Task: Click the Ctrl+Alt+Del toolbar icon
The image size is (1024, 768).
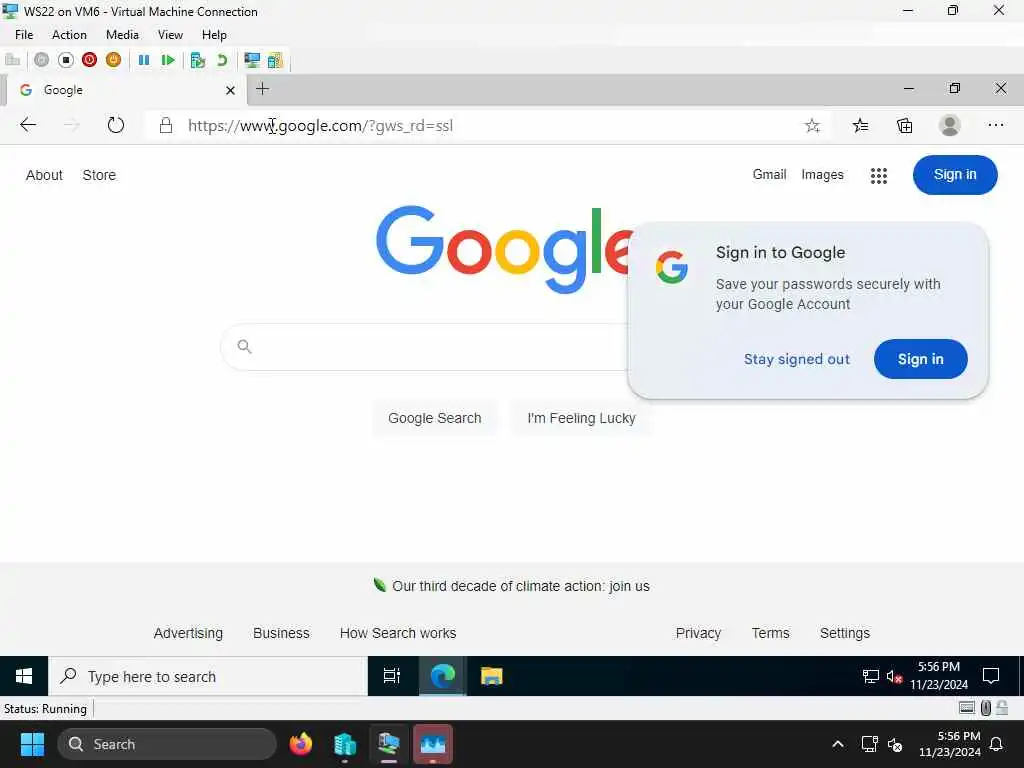Action: click(x=12, y=60)
